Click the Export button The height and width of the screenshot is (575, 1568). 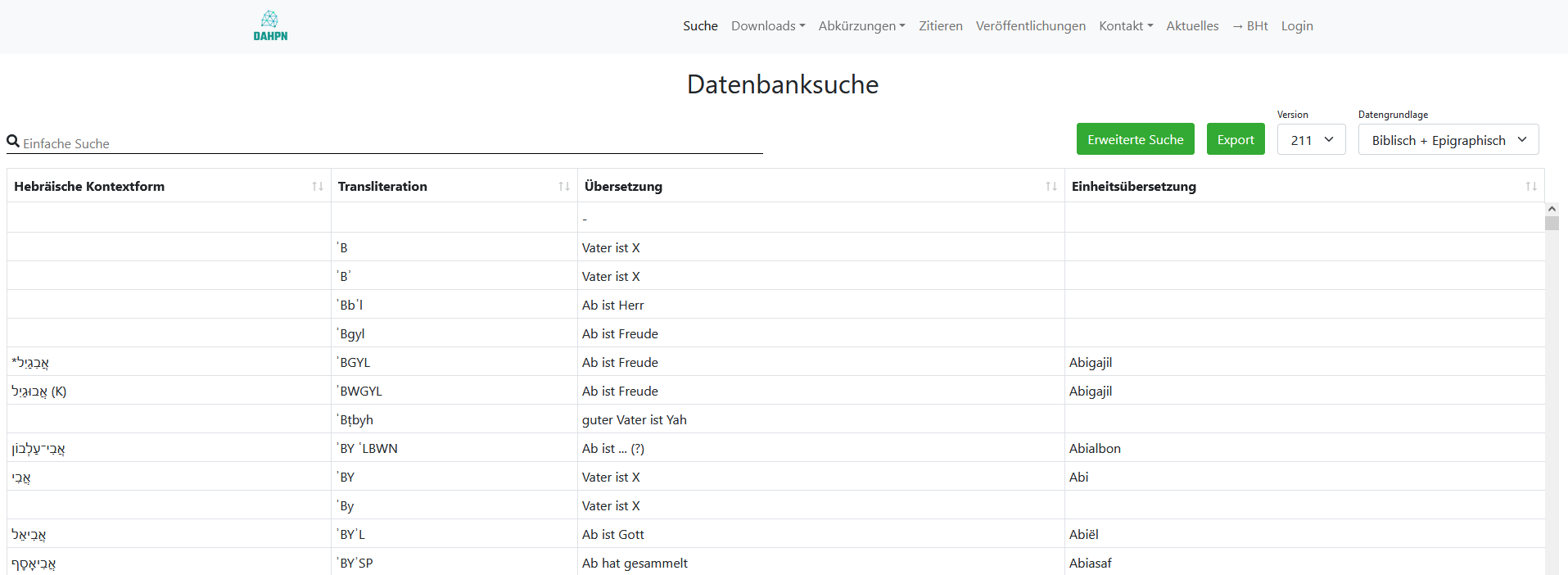click(x=1236, y=139)
